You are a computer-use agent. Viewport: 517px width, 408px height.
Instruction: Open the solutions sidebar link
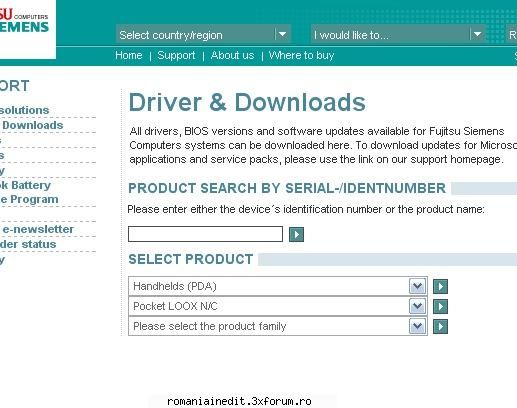click(x=24, y=110)
